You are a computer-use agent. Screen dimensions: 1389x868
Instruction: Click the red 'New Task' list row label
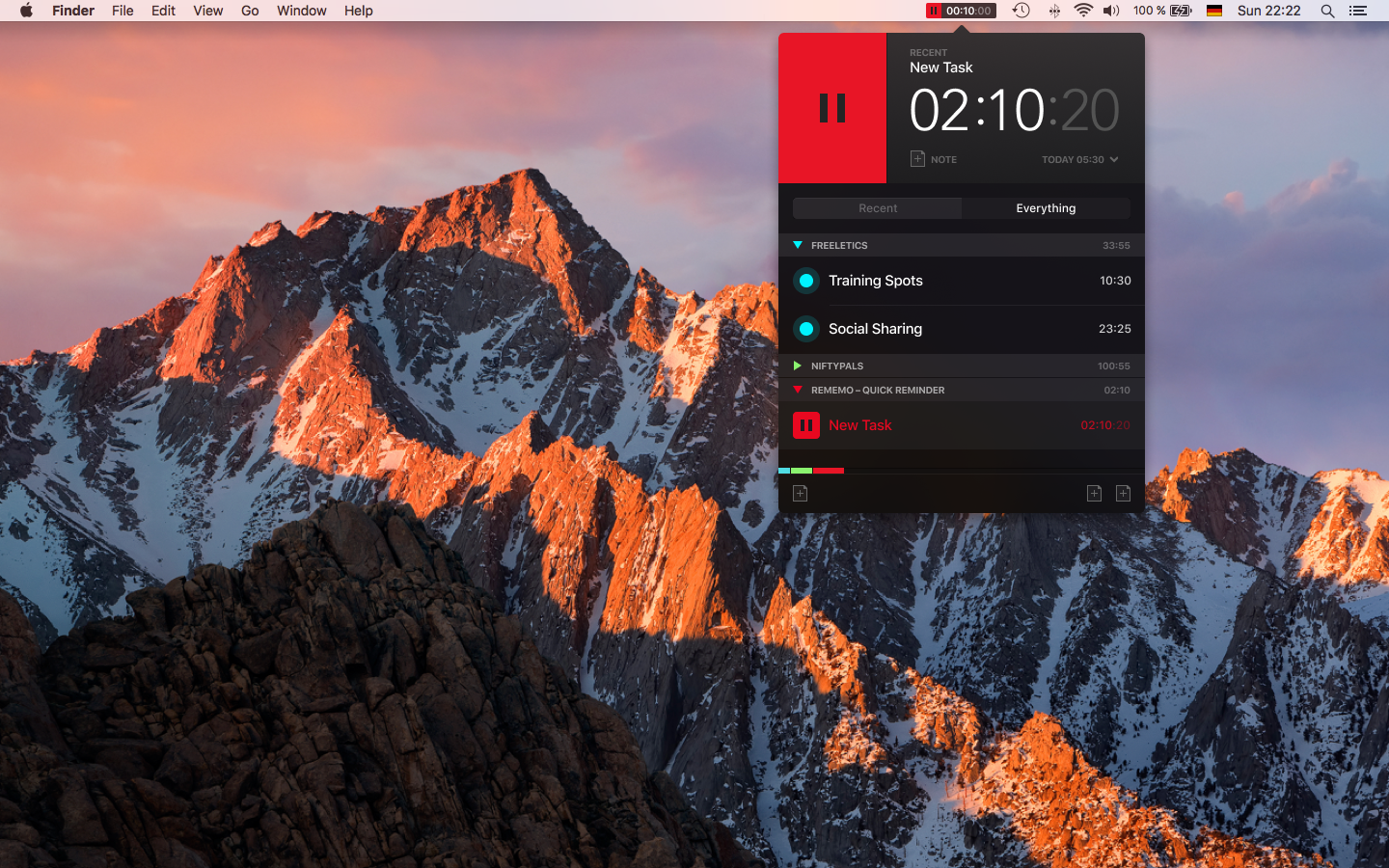(859, 425)
